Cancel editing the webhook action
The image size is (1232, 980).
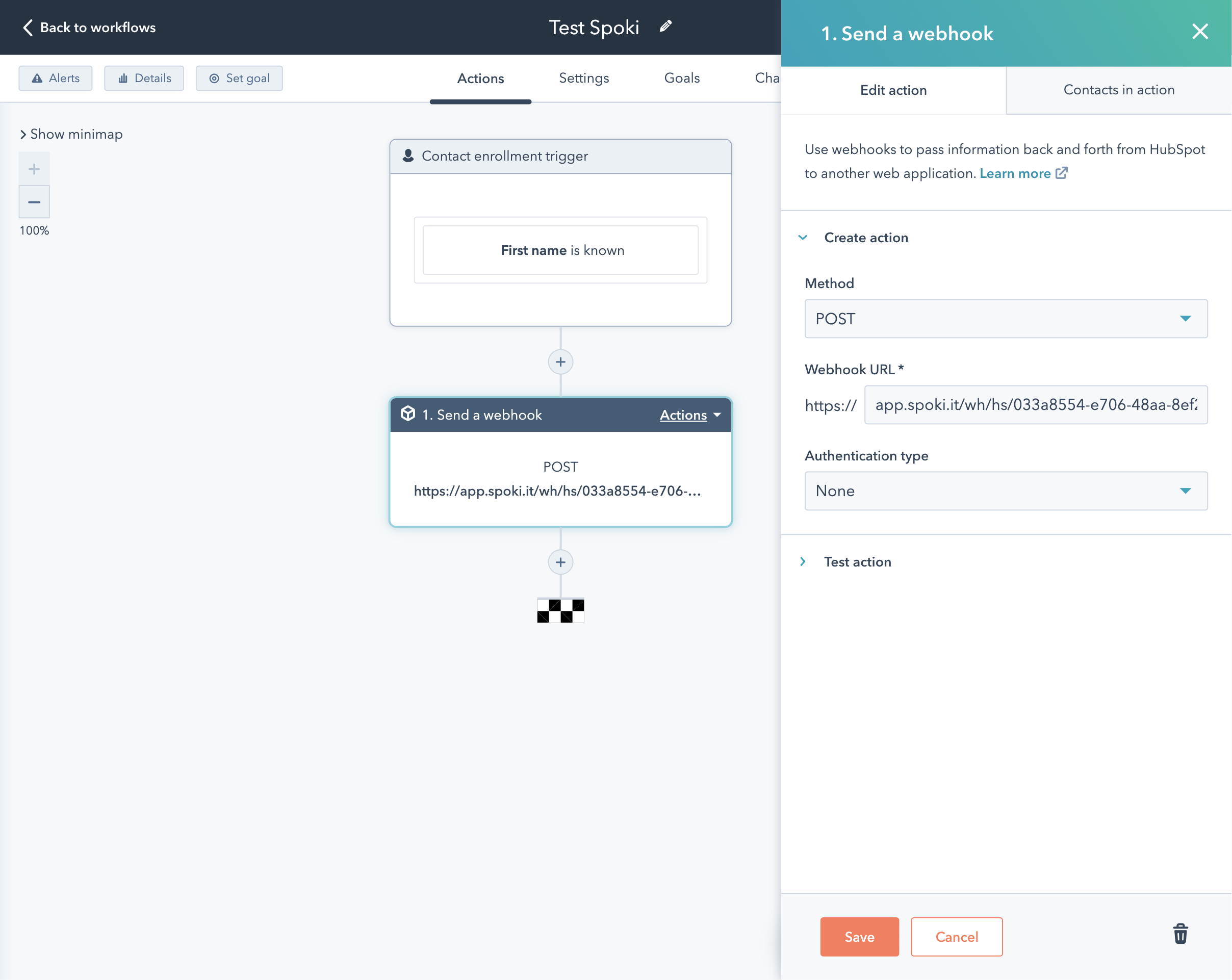957,937
